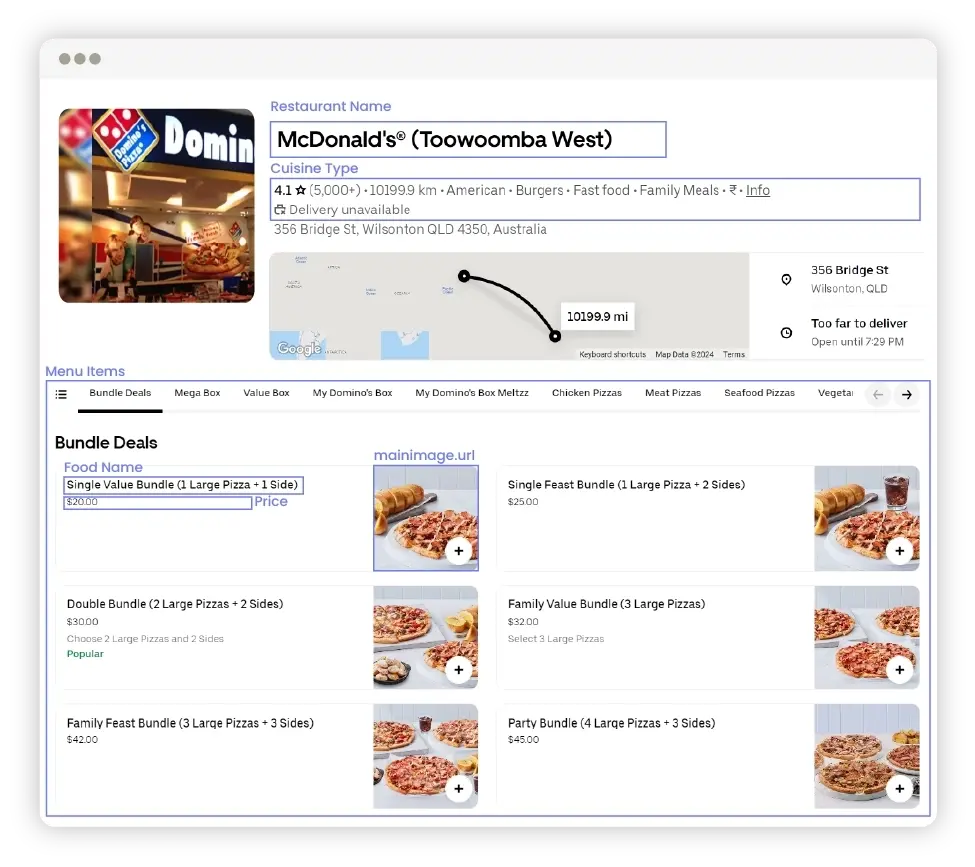Click the delivery unavailable icon
The height and width of the screenshot is (867, 975).
(x=280, y=210)
